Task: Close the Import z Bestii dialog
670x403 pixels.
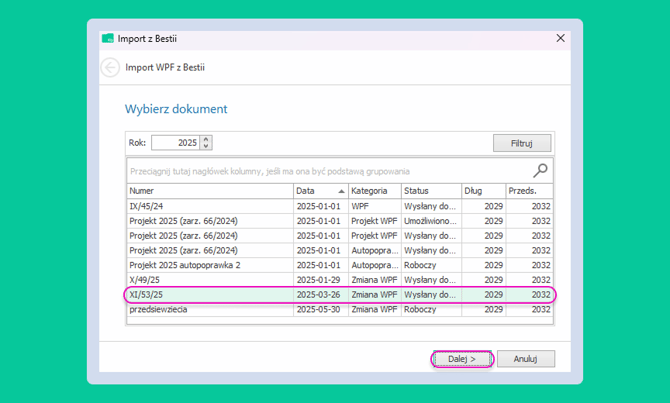Action: [x=560, y=38]
